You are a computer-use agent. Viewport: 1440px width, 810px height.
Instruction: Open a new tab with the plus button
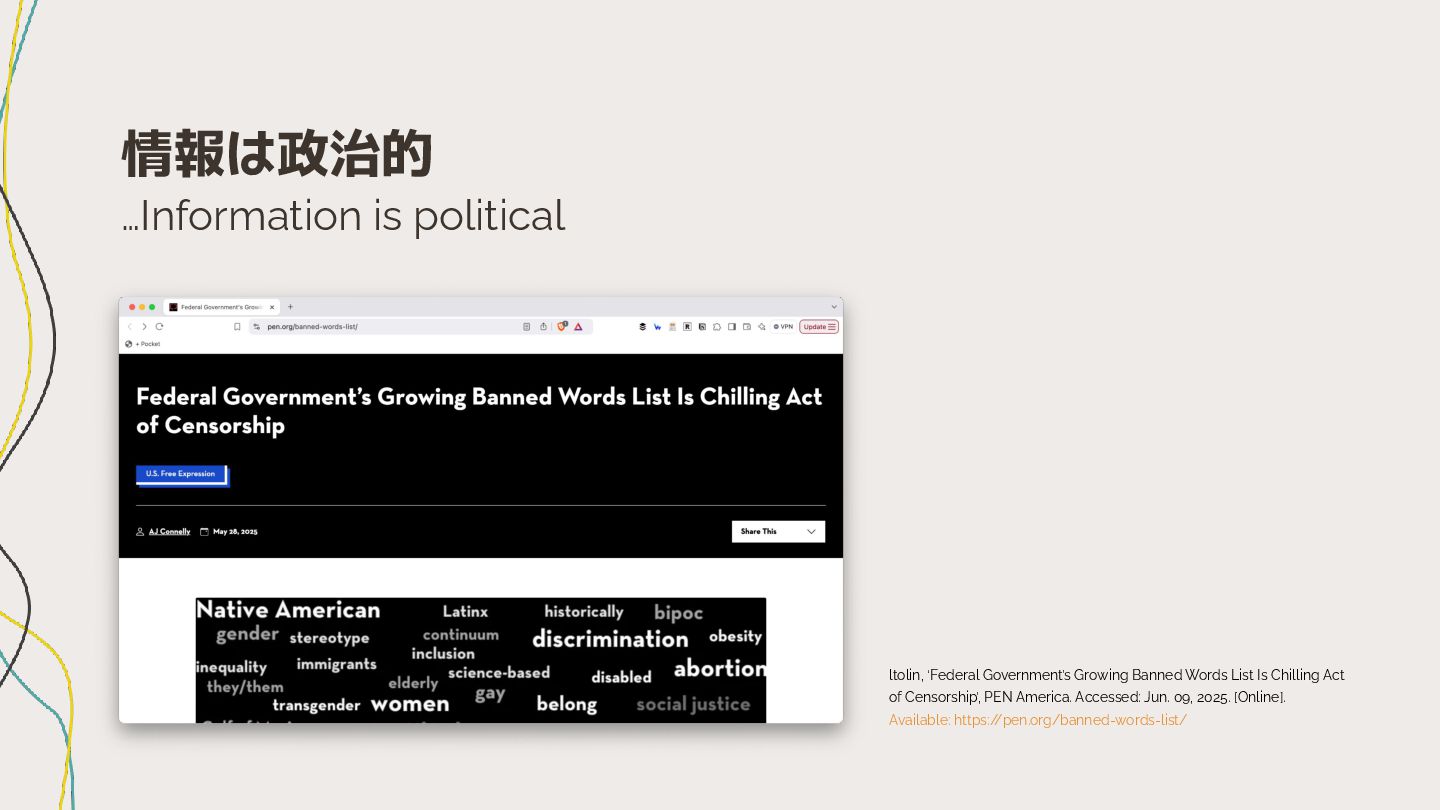(x=290, y=307)
